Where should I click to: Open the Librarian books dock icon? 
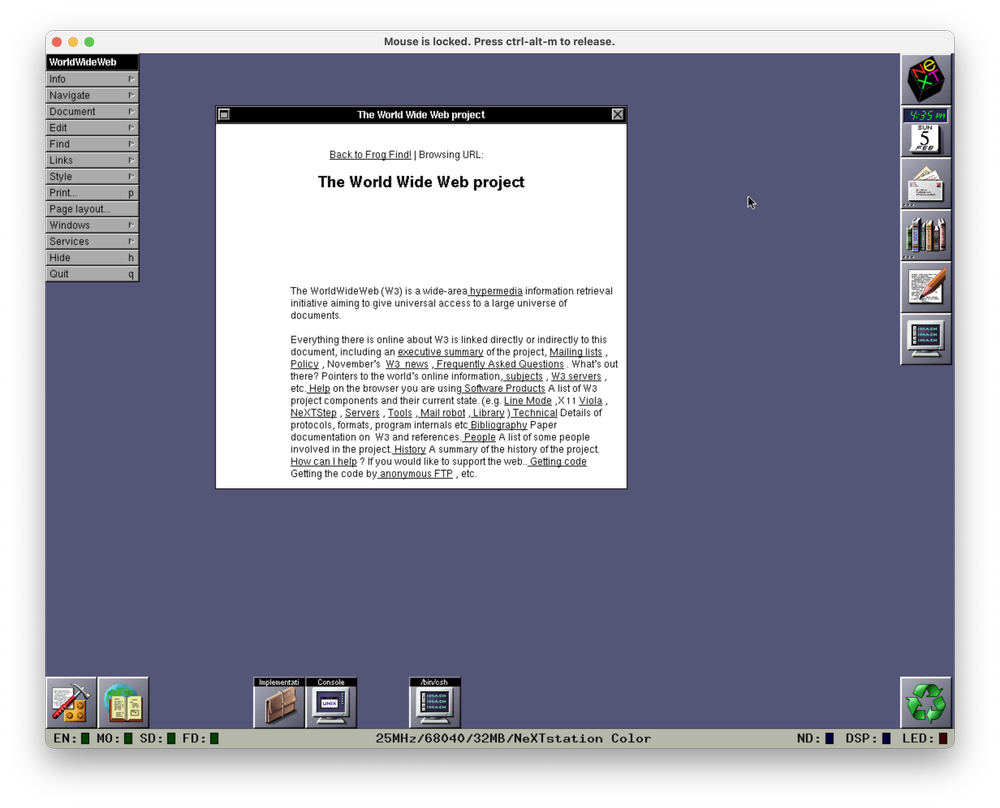tap(925, 235)
